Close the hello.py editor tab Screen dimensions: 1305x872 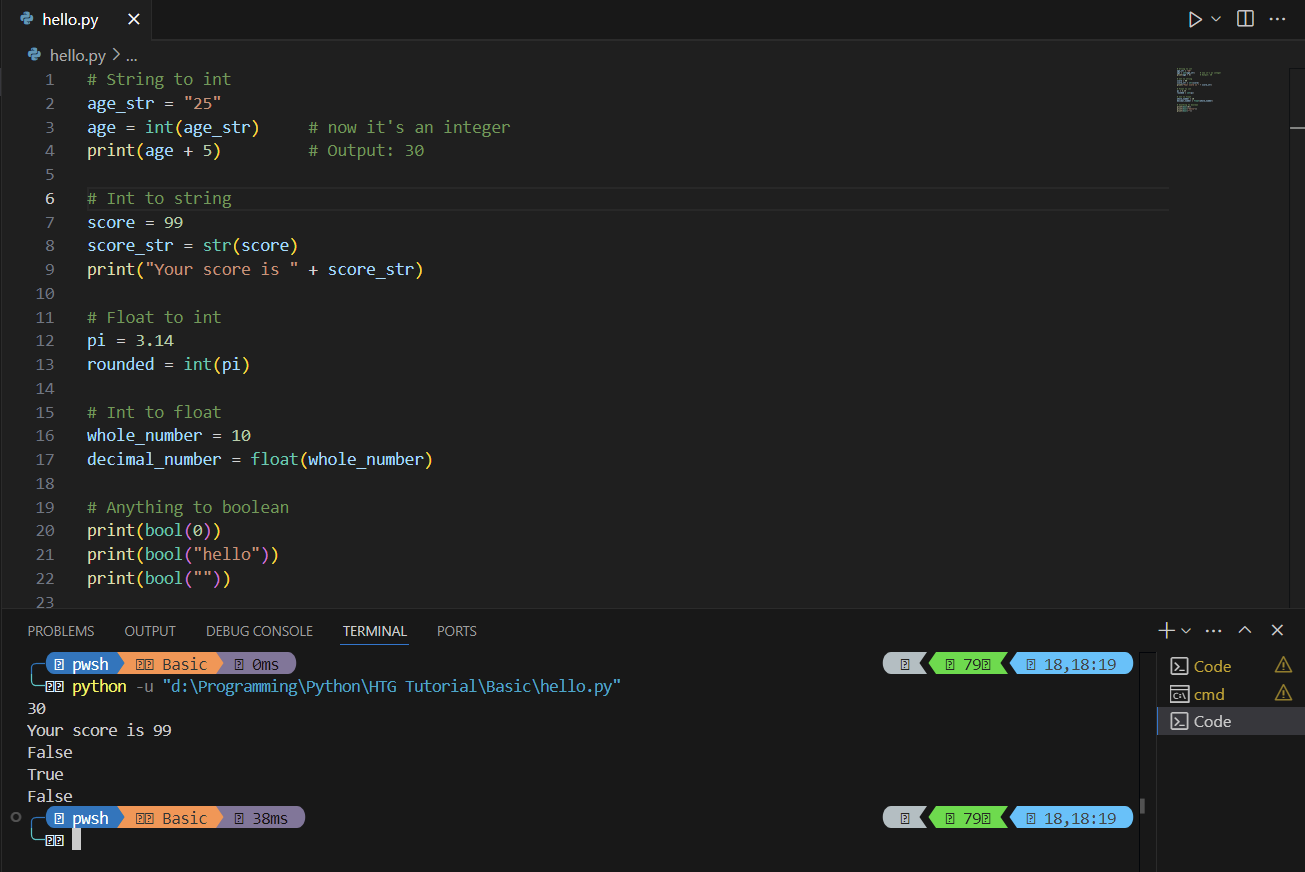(x=134, y=20)
